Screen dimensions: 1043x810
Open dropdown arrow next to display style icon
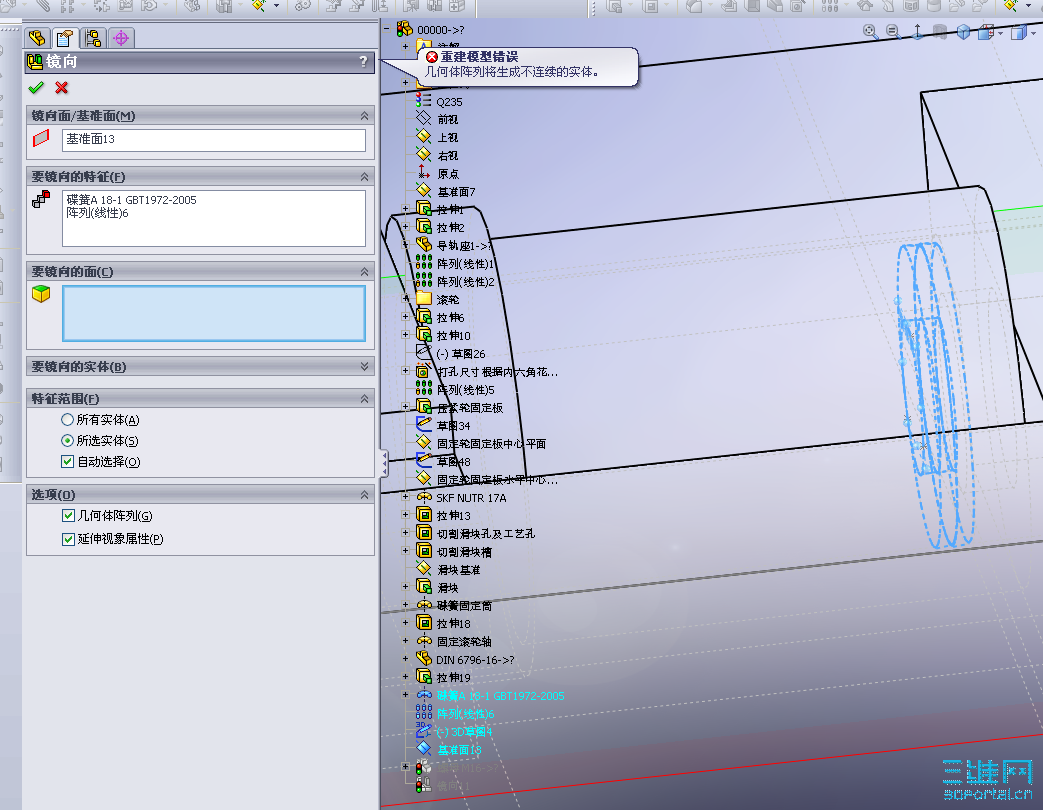coord(1033,33)
